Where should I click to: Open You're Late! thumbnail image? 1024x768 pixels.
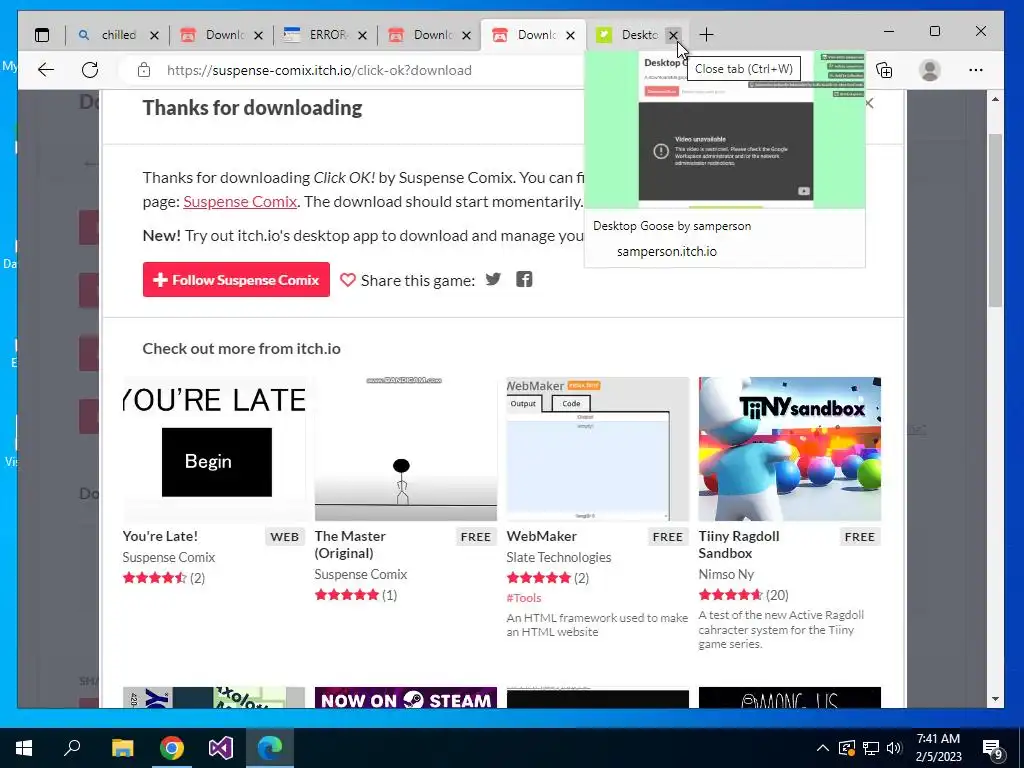click(214, 449)
